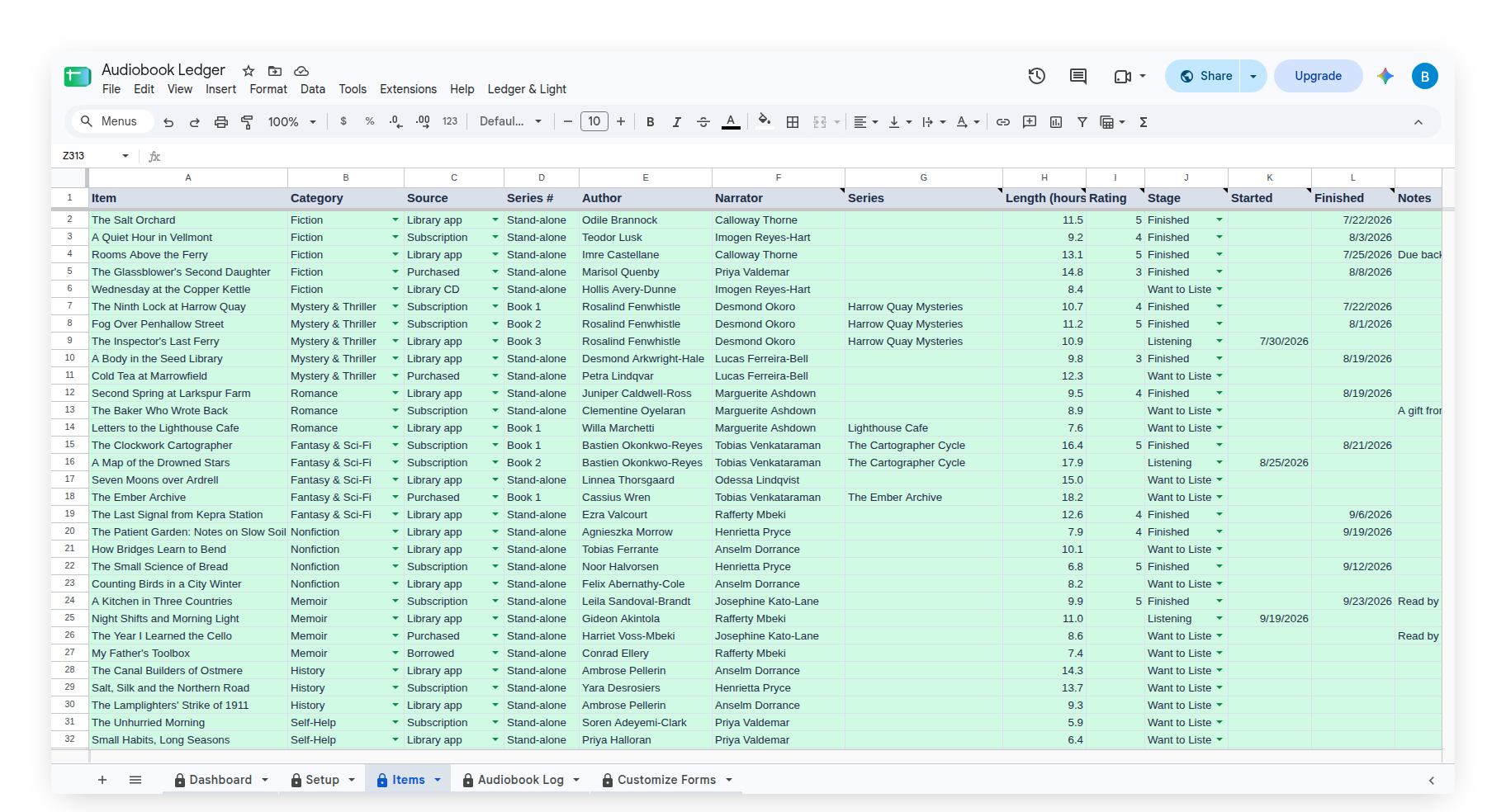Apply bold formatting
Screen dimensions: 1506x812
pos(651,122)
